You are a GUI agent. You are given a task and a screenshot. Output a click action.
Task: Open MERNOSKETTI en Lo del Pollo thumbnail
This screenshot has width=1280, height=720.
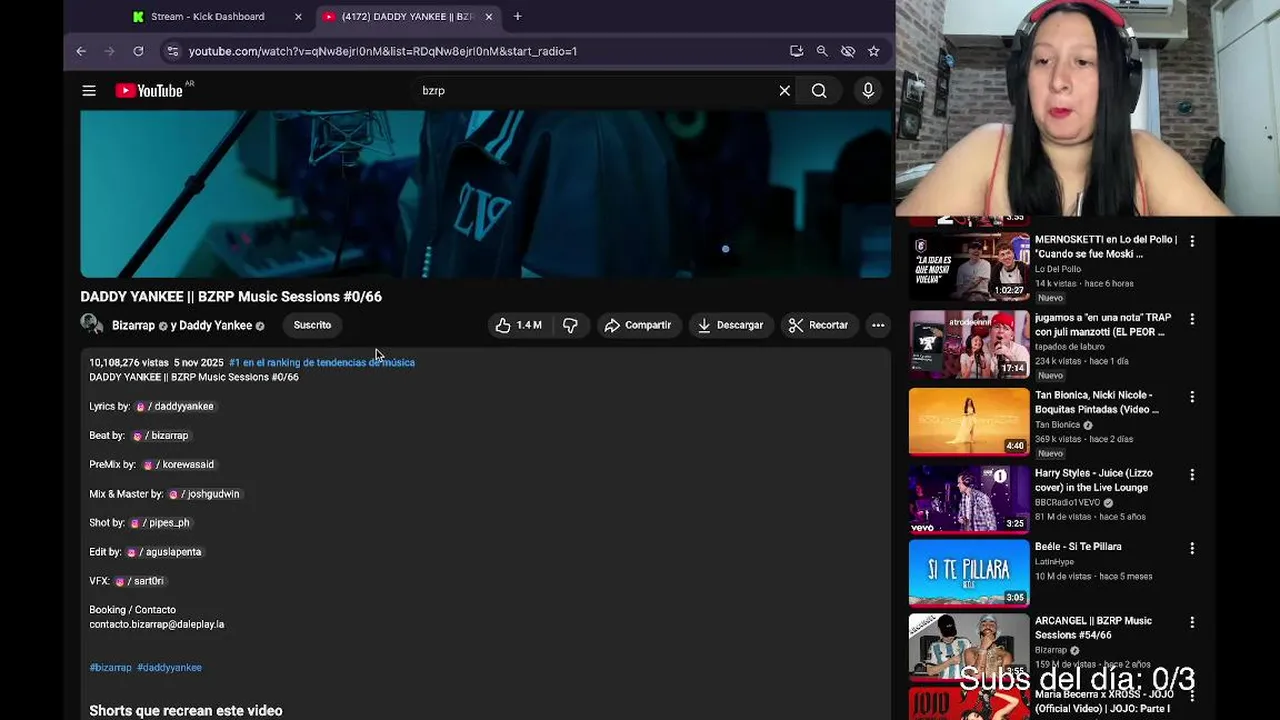(x=969, y=267)
